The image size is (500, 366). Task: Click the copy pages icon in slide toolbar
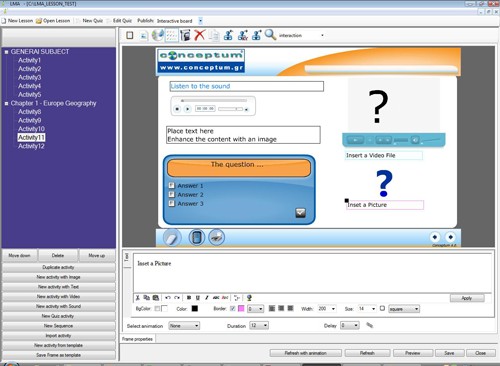[214, 35]
